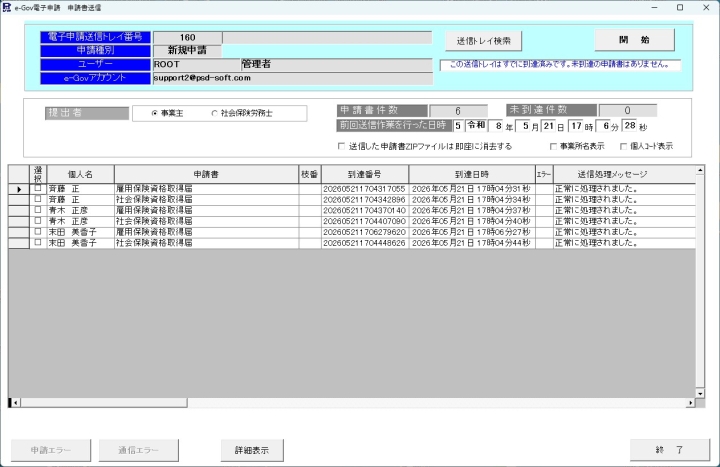The image size is (720, 467).
Task: Click the 未到達件数 field showing 0
Action: pos(628,110)
